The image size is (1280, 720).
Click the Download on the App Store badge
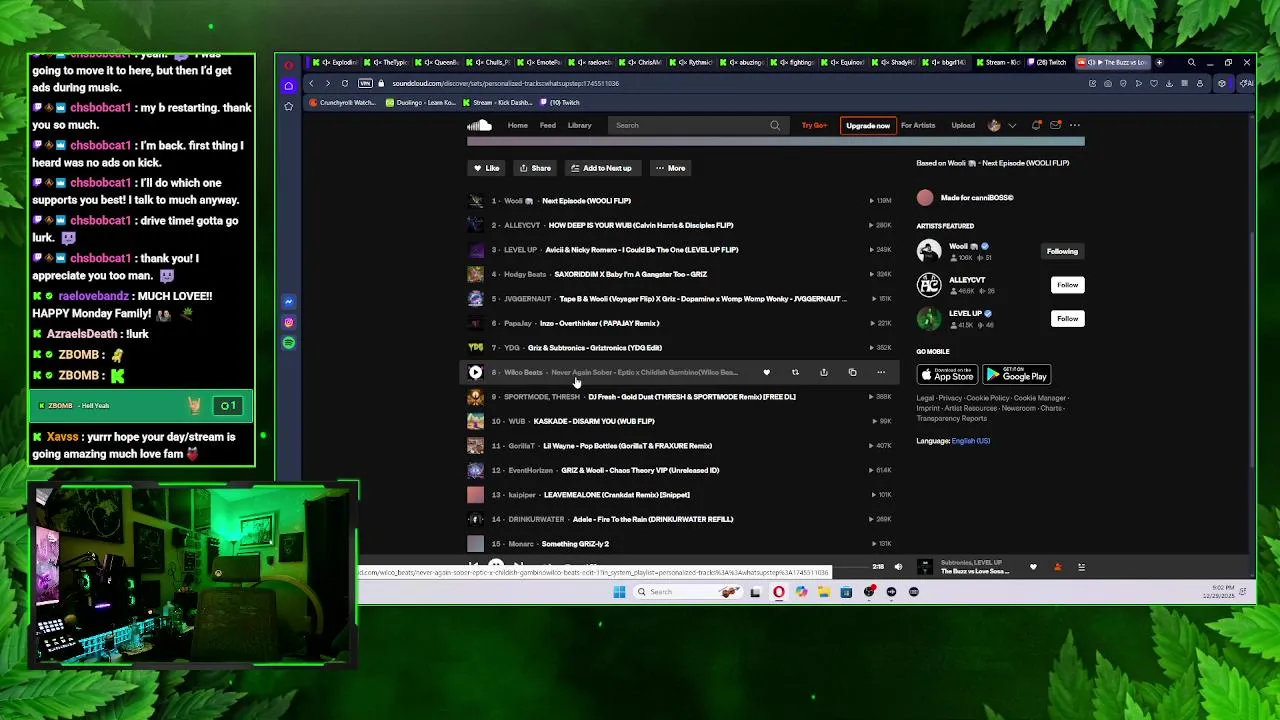click(947, 375)
